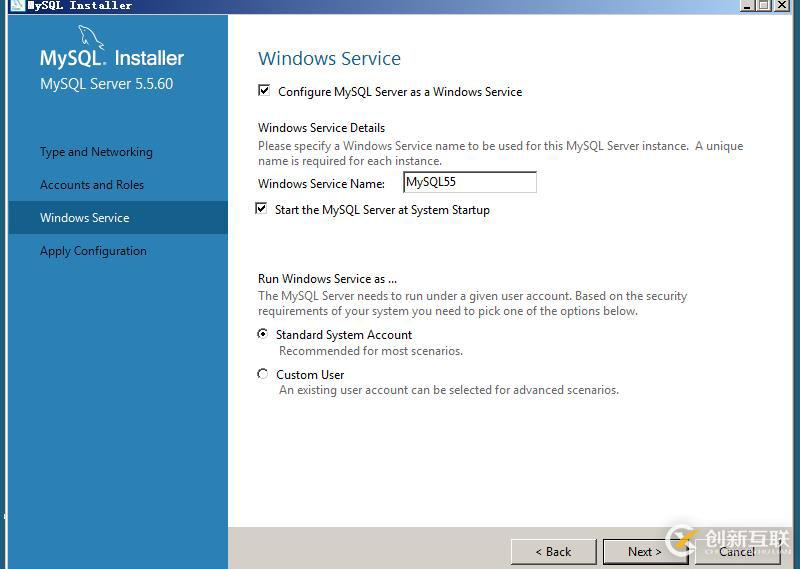Select Windows Service in the sidebar
Viewport: 800px width, 569px height.
(85, 218)
